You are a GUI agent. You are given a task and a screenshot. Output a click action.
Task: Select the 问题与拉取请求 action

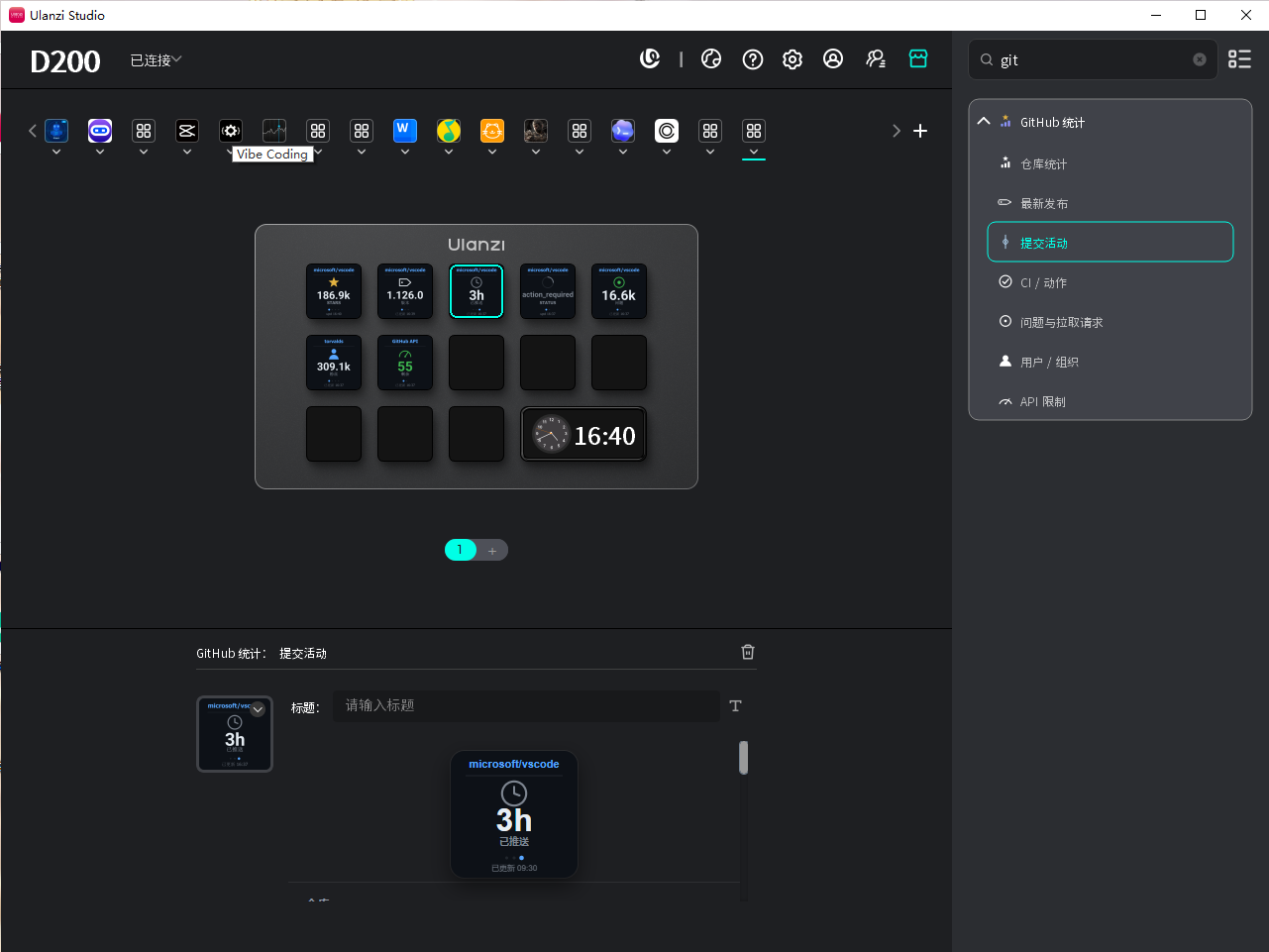1110,322
